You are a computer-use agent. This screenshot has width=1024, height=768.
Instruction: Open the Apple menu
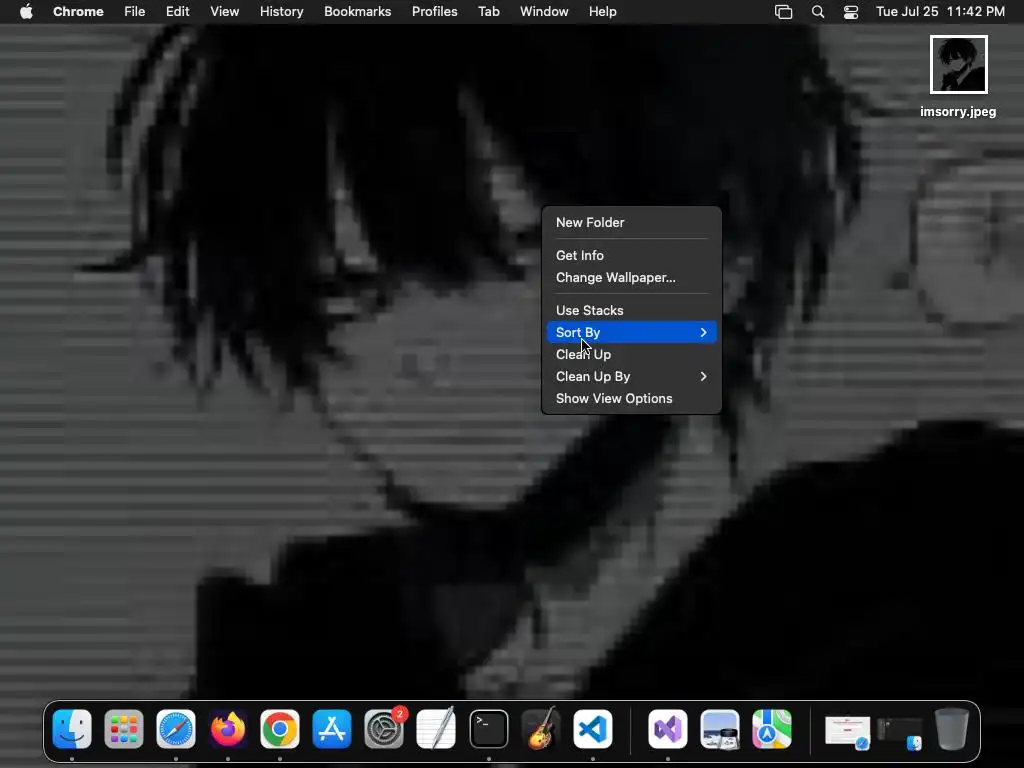tap(26, 12)
